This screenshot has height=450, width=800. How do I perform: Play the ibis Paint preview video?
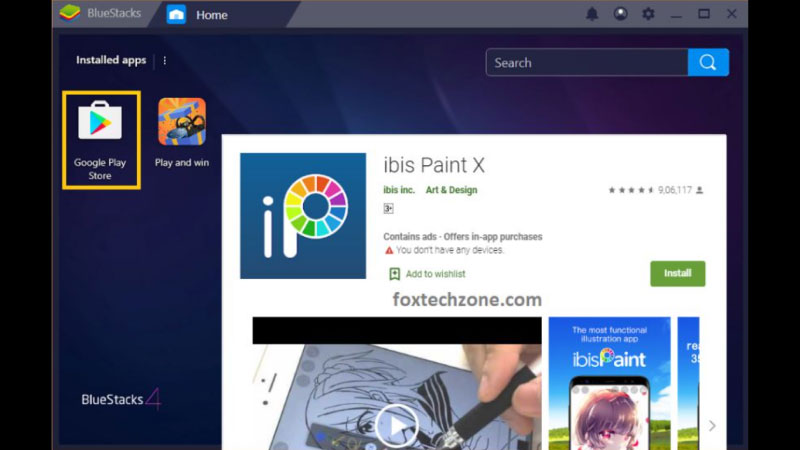pos(397,426)
